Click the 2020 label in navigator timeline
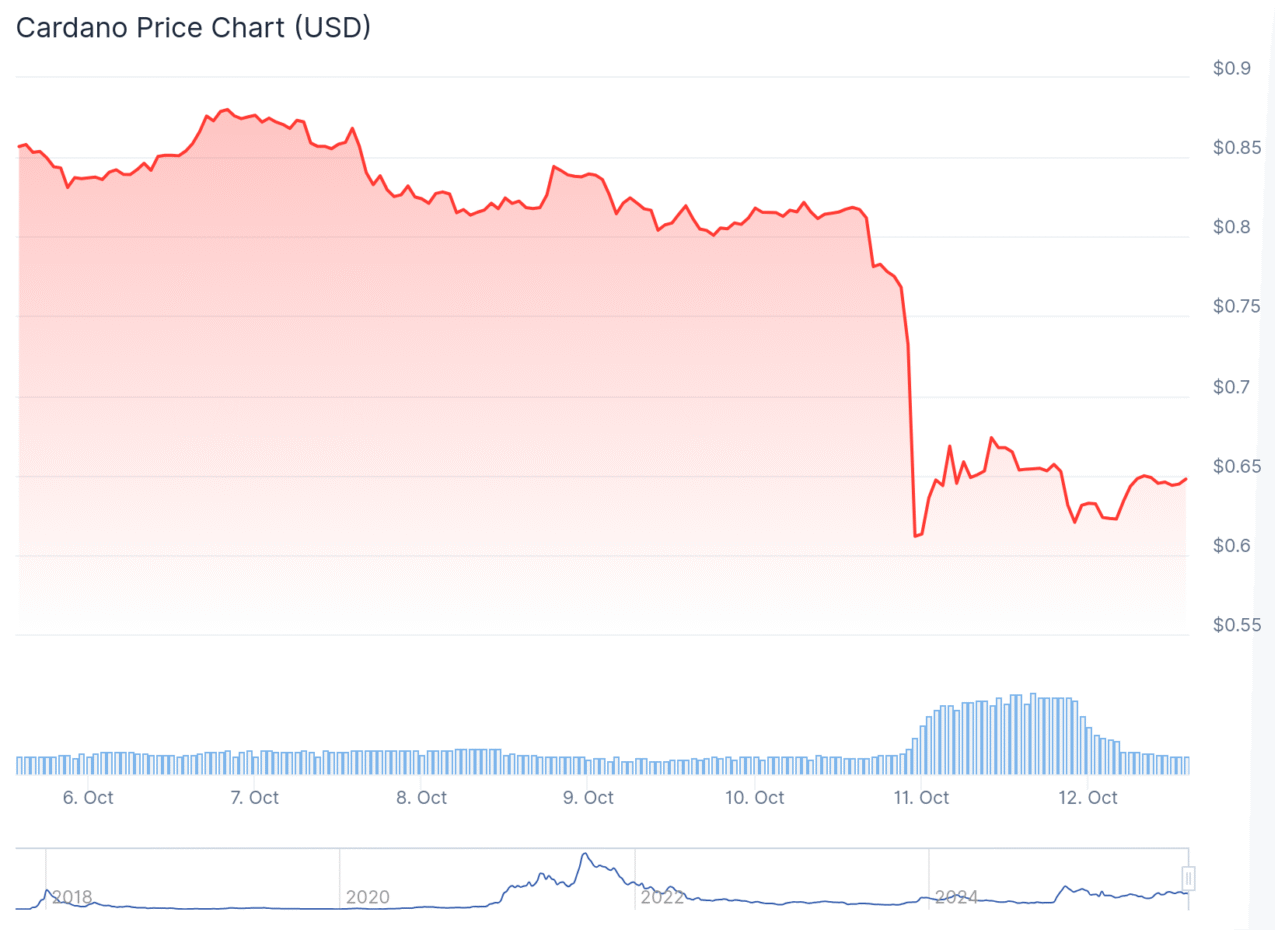Screen dimensions: 1278x933 (366, 897)
